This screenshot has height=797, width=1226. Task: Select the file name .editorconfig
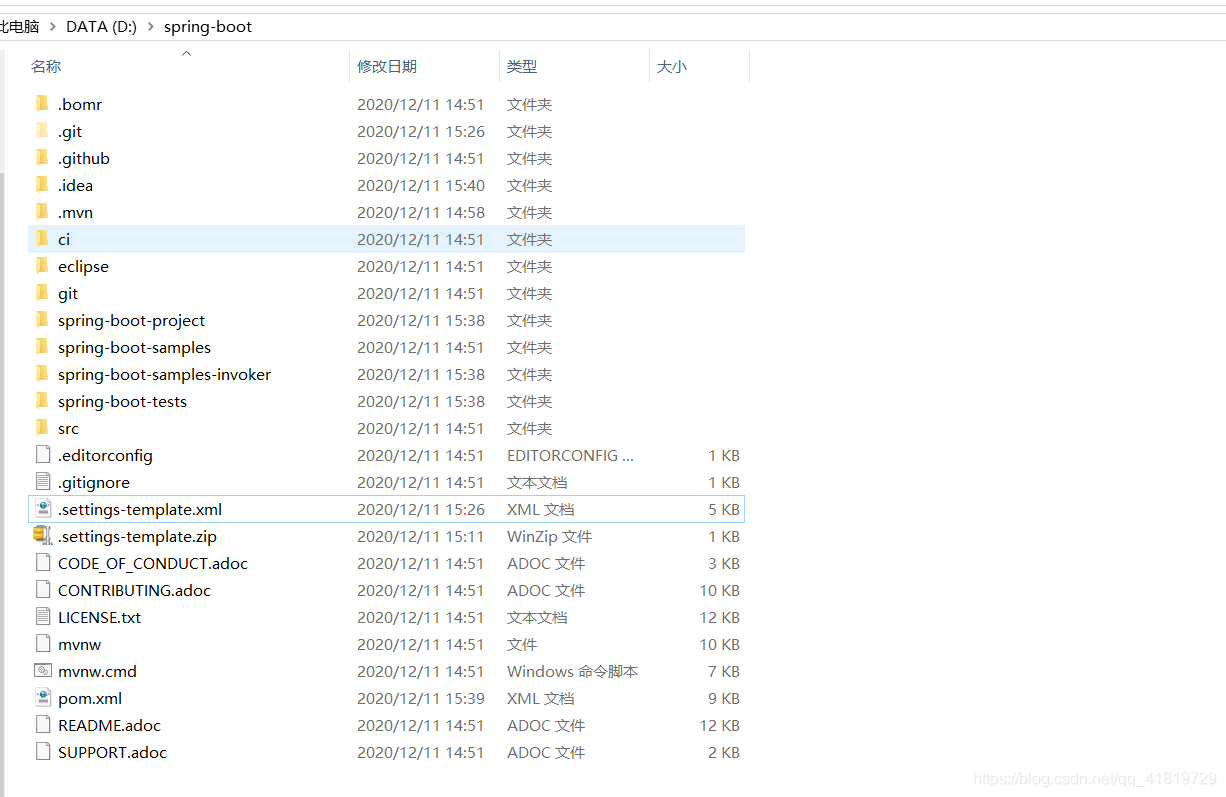click(105, 455)
